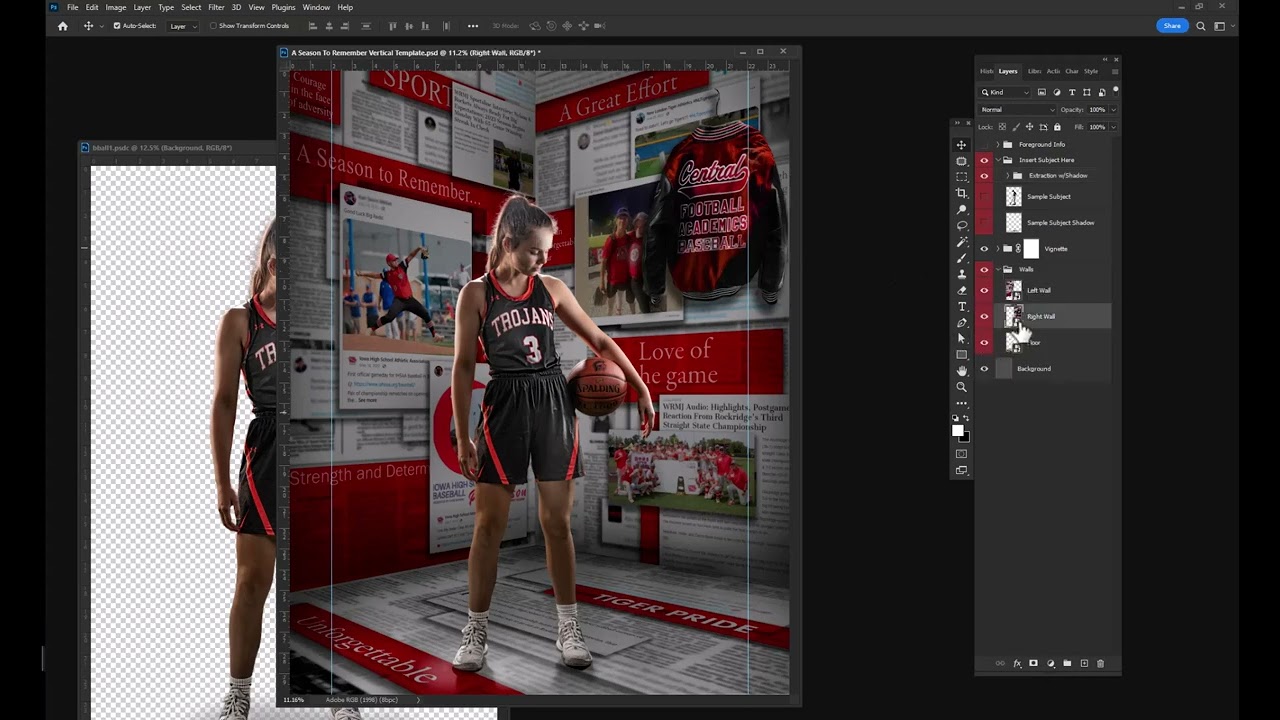Screen dimensions: 1280x720
Task: Open the search magnifier in the top bar
Action: 1201,26
